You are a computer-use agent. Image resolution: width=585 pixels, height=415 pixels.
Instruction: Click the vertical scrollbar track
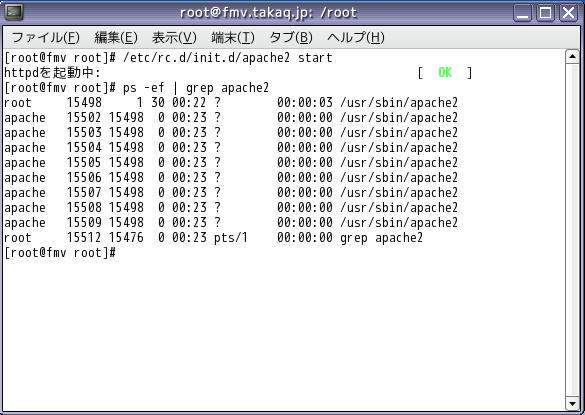click(572, 230)
